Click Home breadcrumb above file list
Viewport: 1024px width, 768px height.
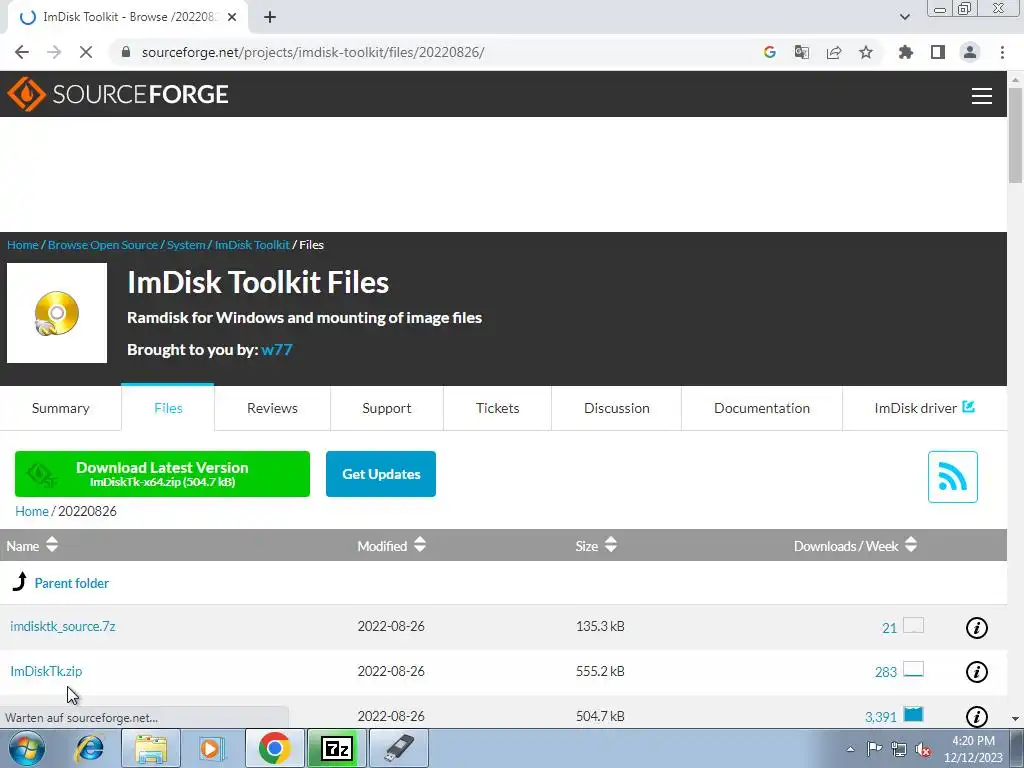31,511
